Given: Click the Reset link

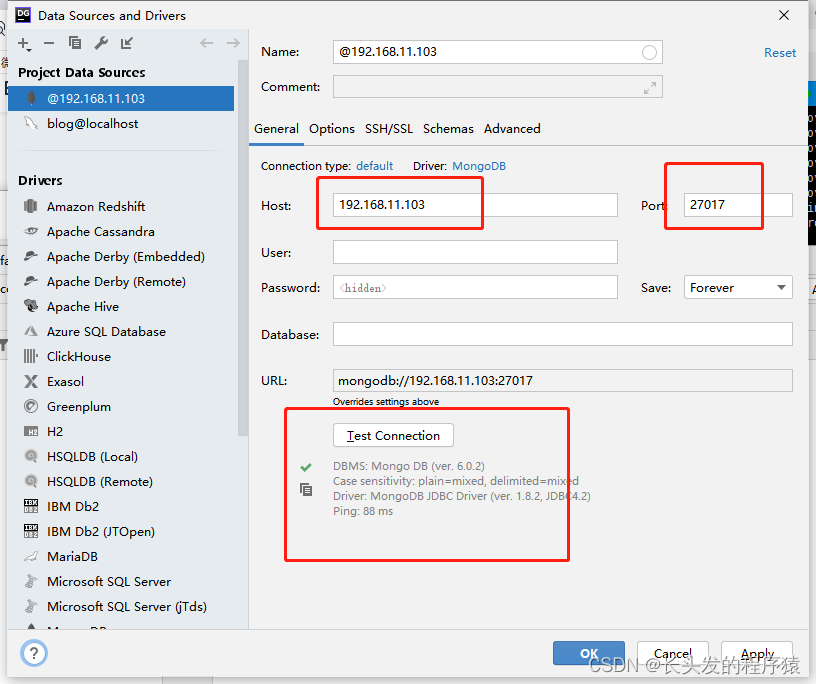Looking at the screenshot, I should click(780, 52).
